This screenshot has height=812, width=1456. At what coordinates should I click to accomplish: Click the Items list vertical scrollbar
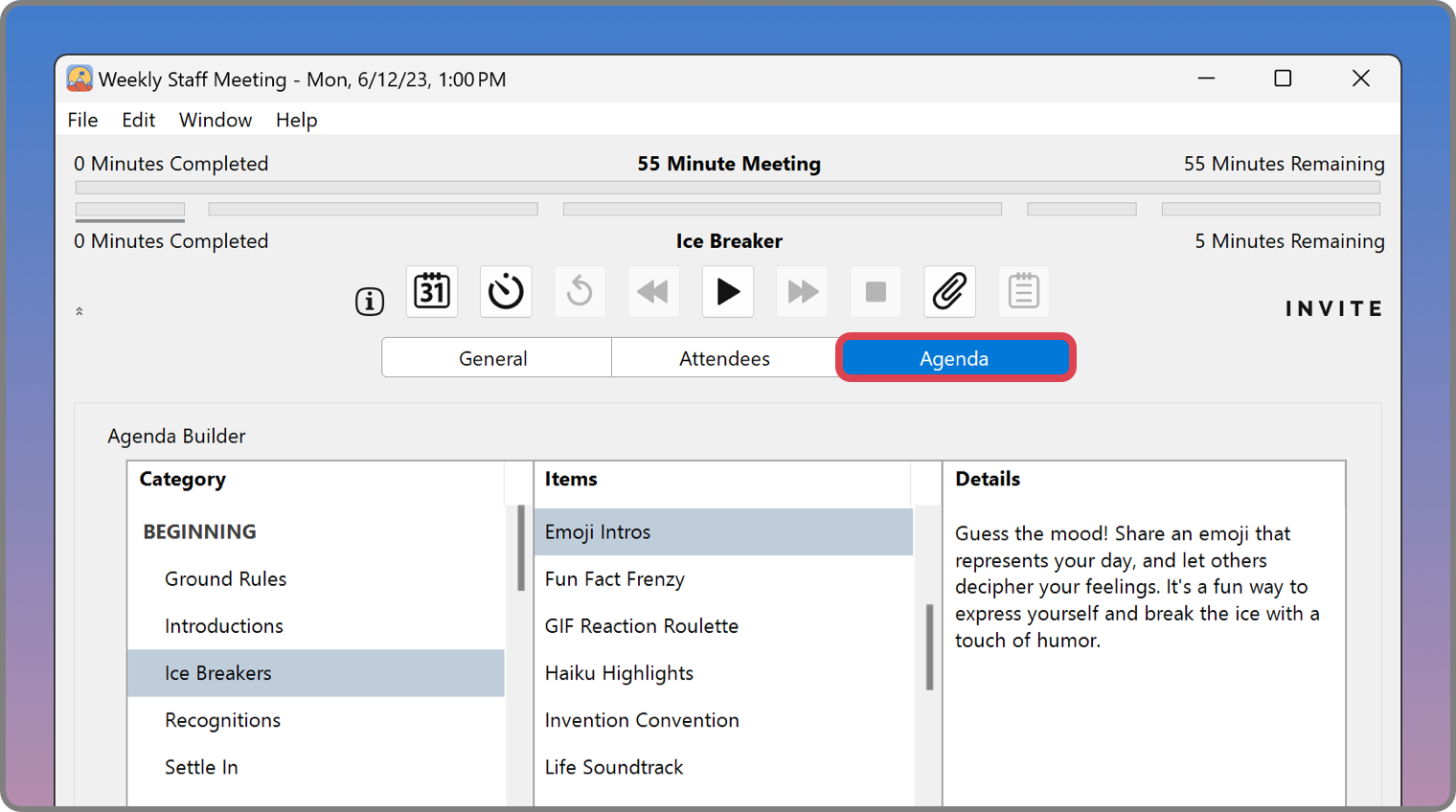[x=929, y=646]
